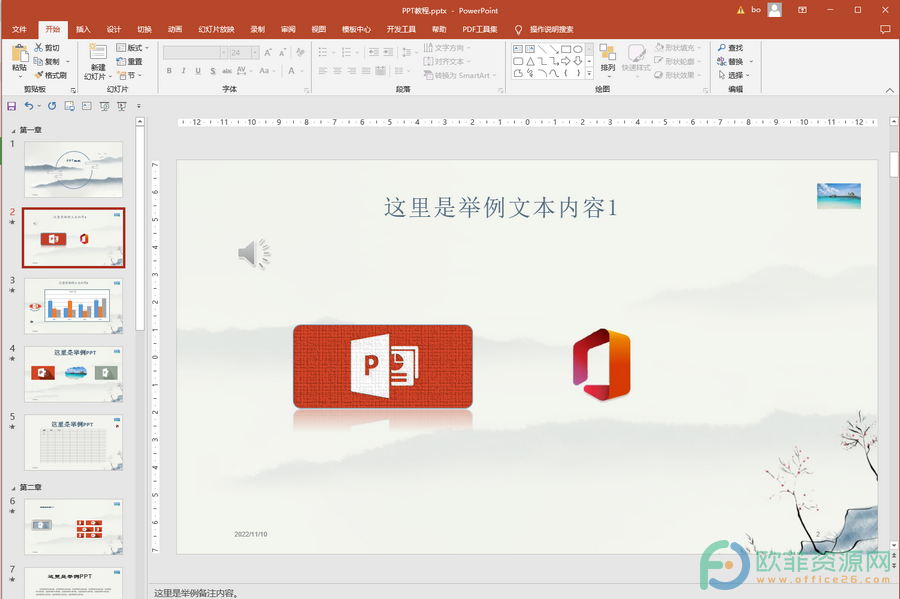Toggle left text alignment
Screen dimensions: 900x599
pyautogui.click(x=323, y=71)
